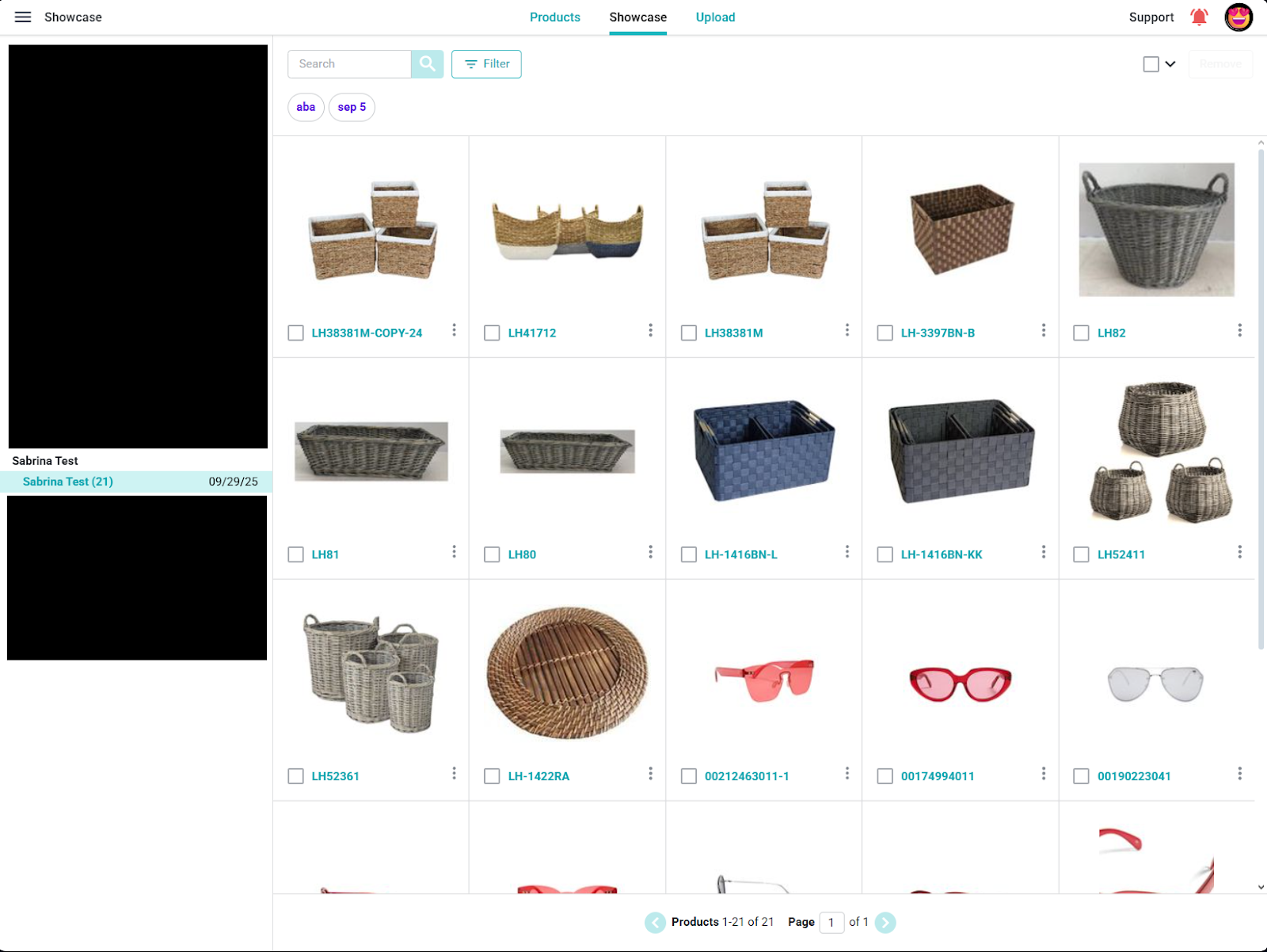Select the Sabrina Test (21) showcase row
Screen dimensions: 1267x952
pyautogui.click(x=136, y=482)
